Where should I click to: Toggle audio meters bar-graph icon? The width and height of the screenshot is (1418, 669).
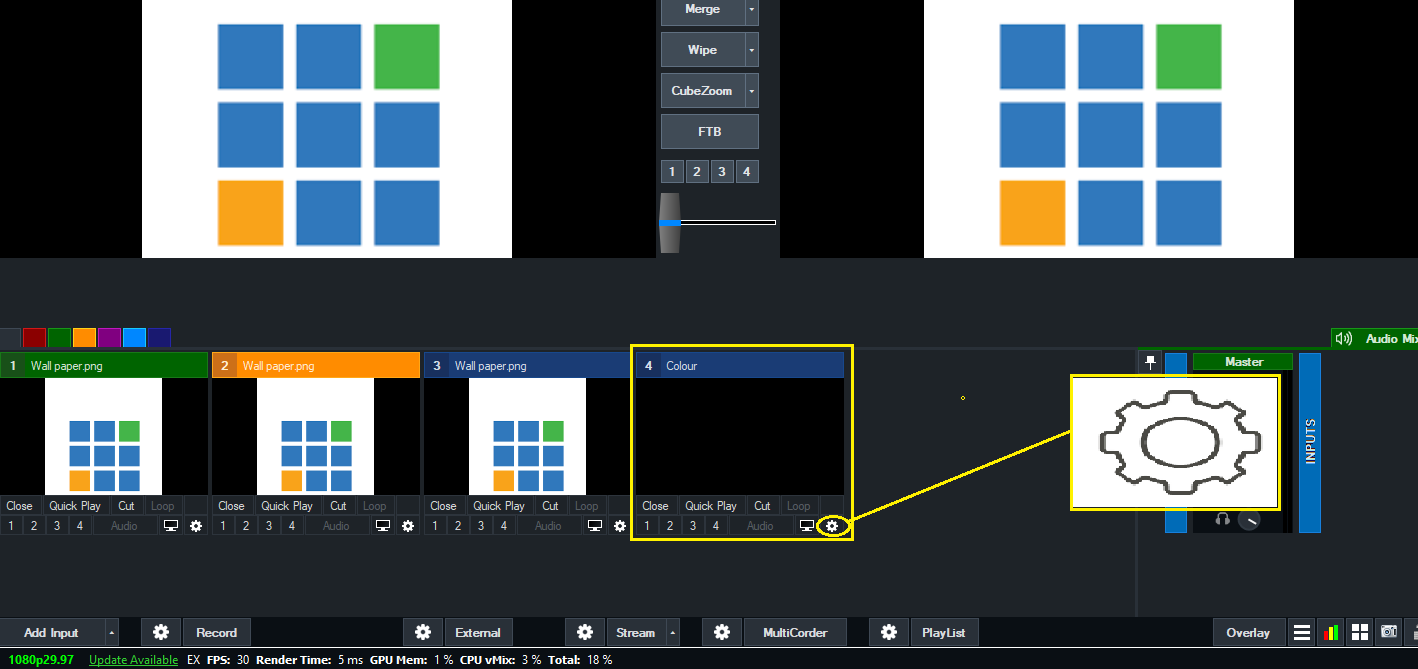click(1331, 632)
